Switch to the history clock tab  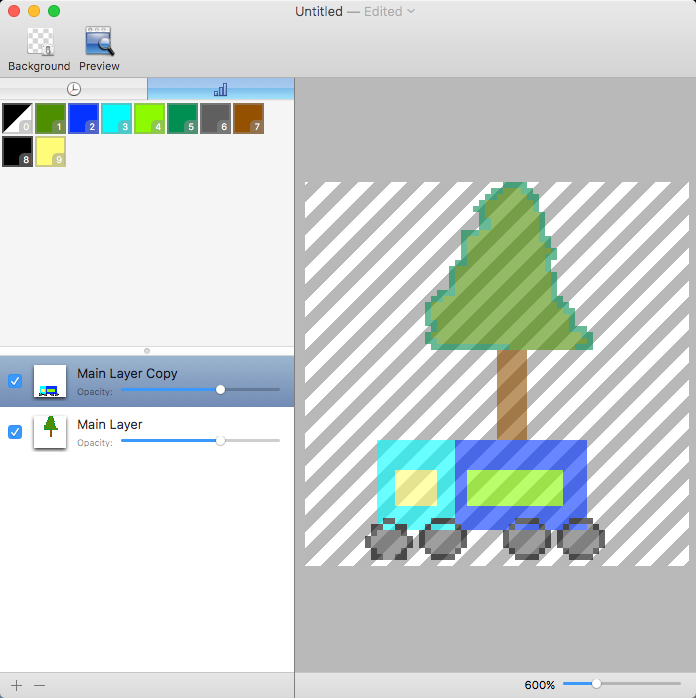tap(74, 89)
